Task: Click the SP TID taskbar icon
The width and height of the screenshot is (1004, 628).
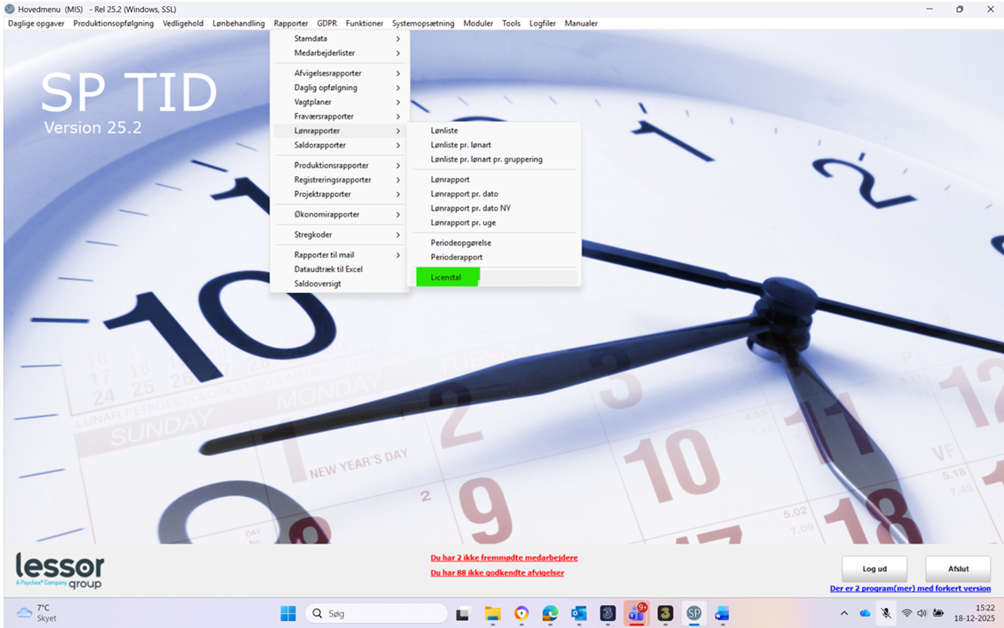Action: click(693, 613)
